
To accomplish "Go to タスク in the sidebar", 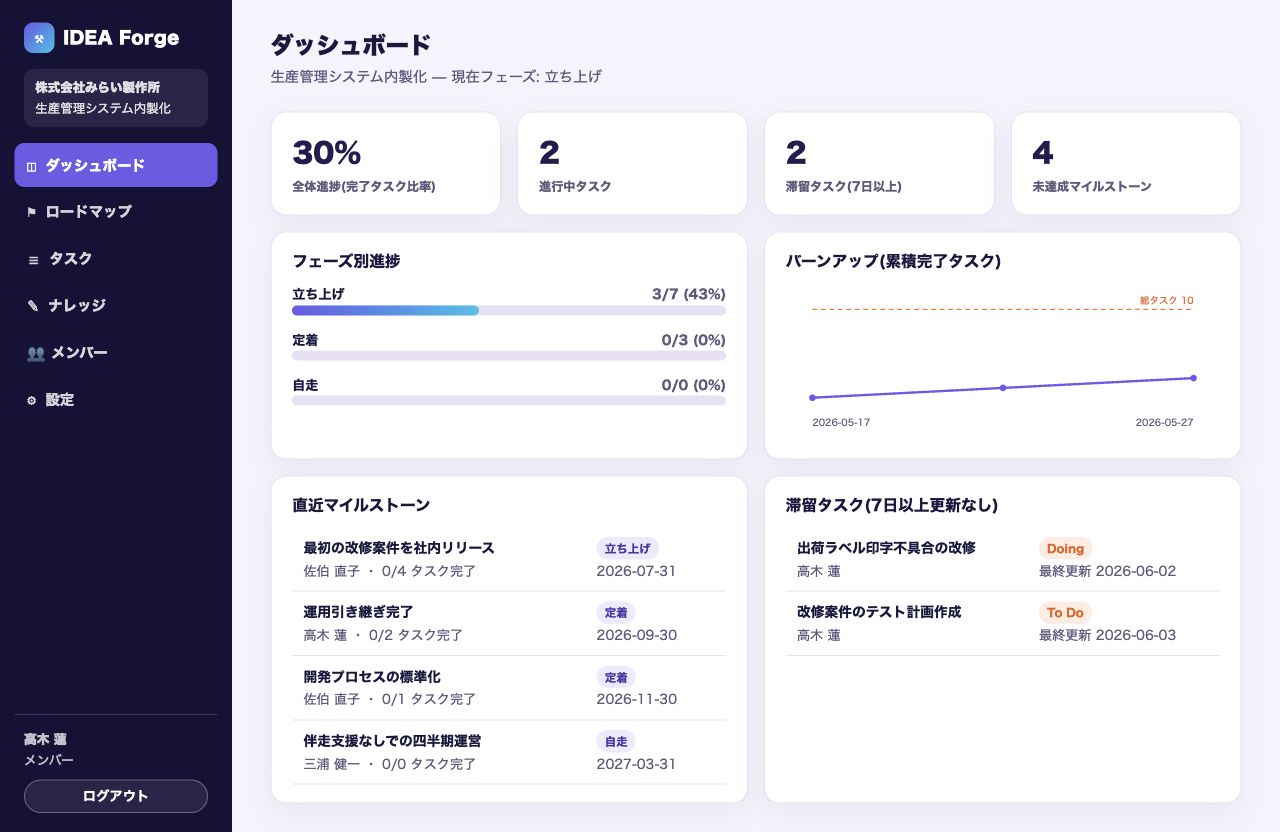I will [x=116, y=259].
